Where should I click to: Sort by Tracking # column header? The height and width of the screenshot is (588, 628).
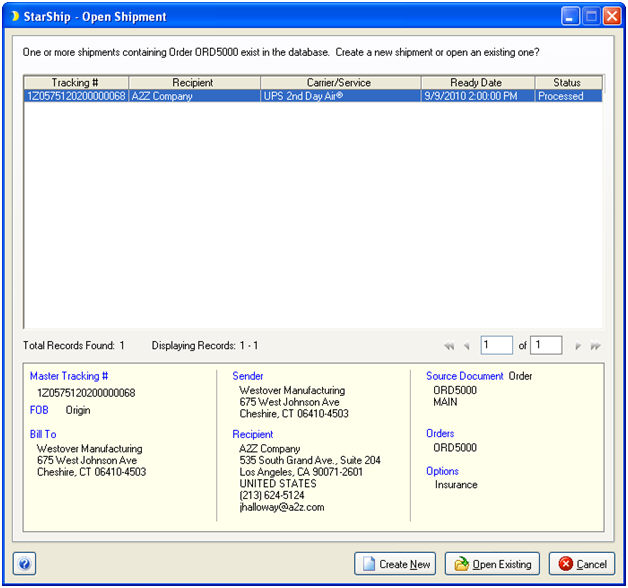(76, 83)
